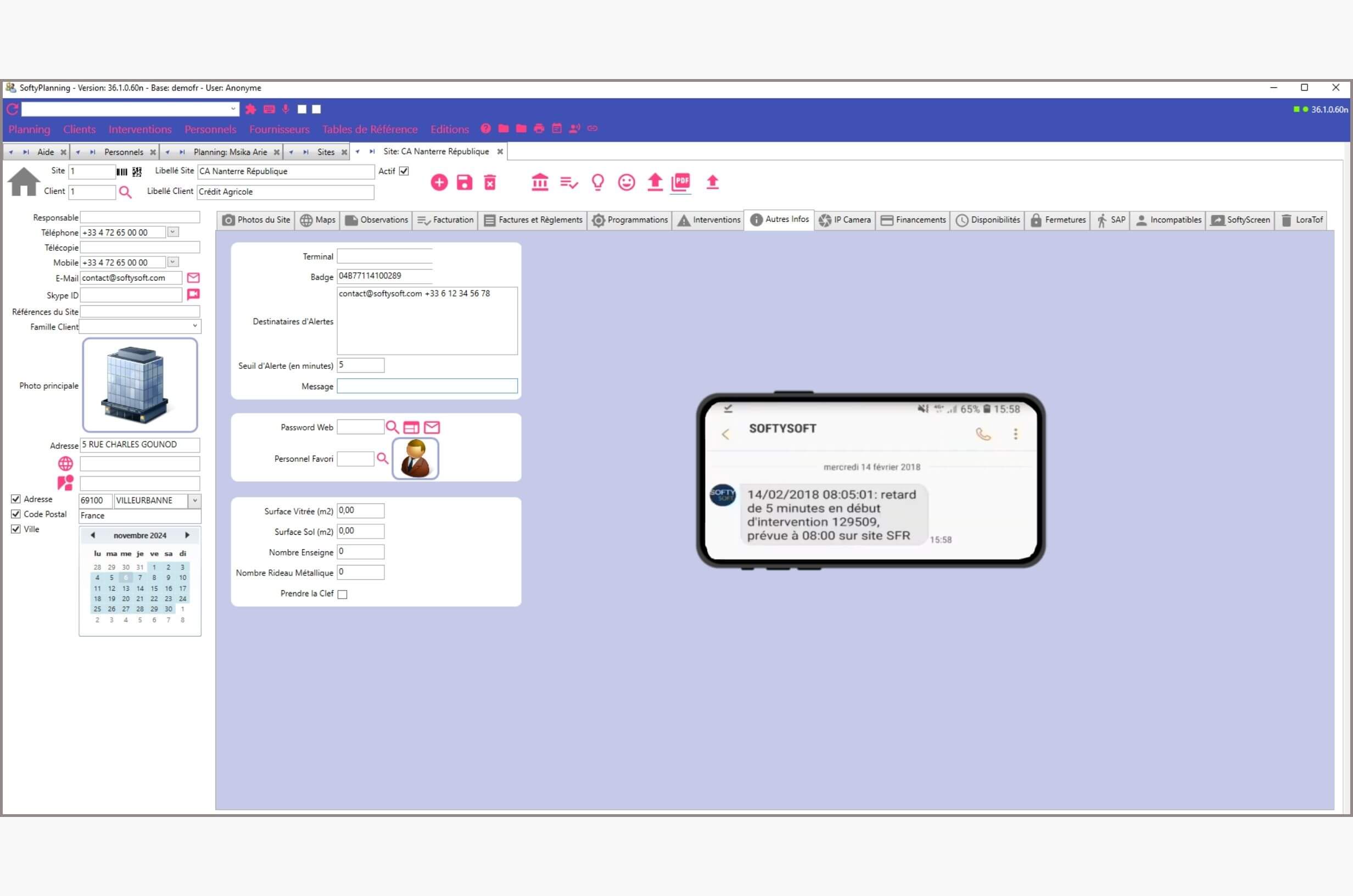Toggle the Prendre la Clef checkbox

(x=342, y=593)
